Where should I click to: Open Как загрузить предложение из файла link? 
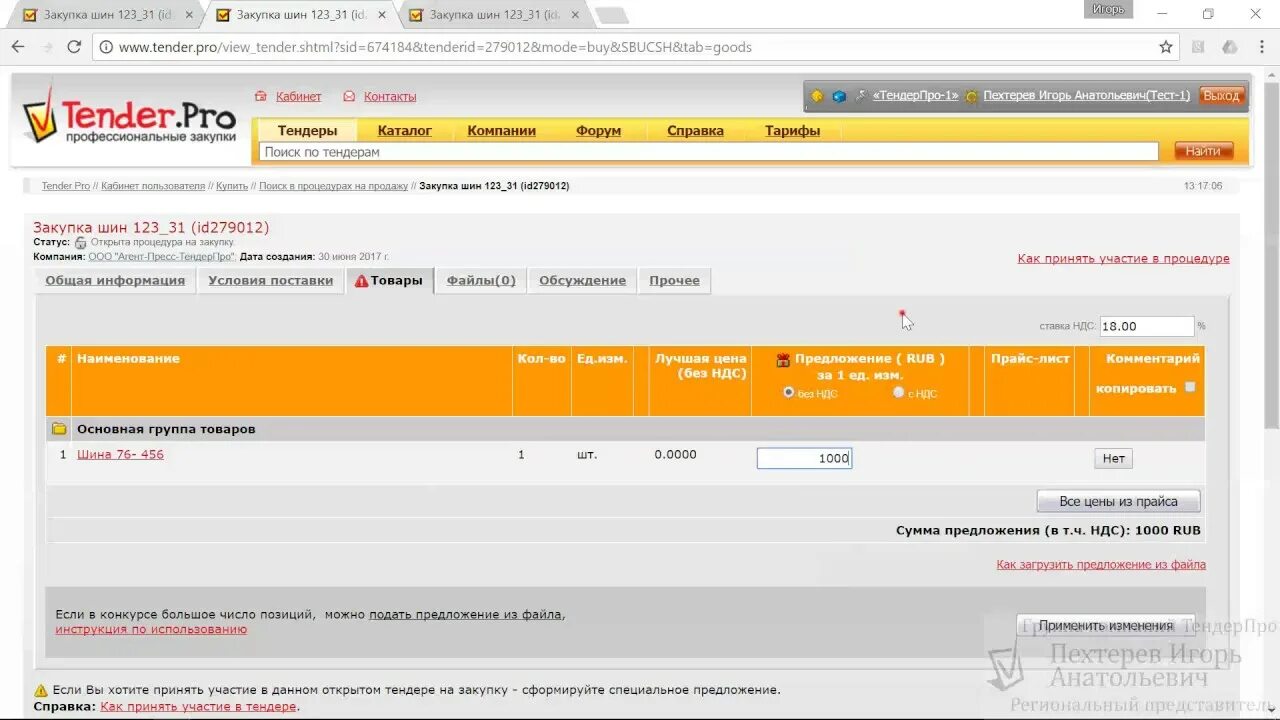1101,565
